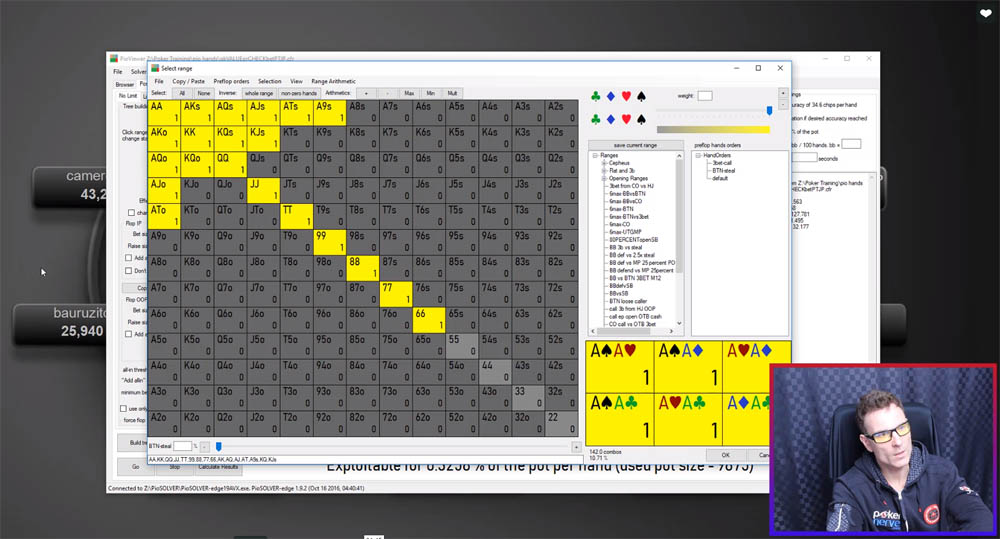Collapse the HandOrders tree node

click(698, 155)
